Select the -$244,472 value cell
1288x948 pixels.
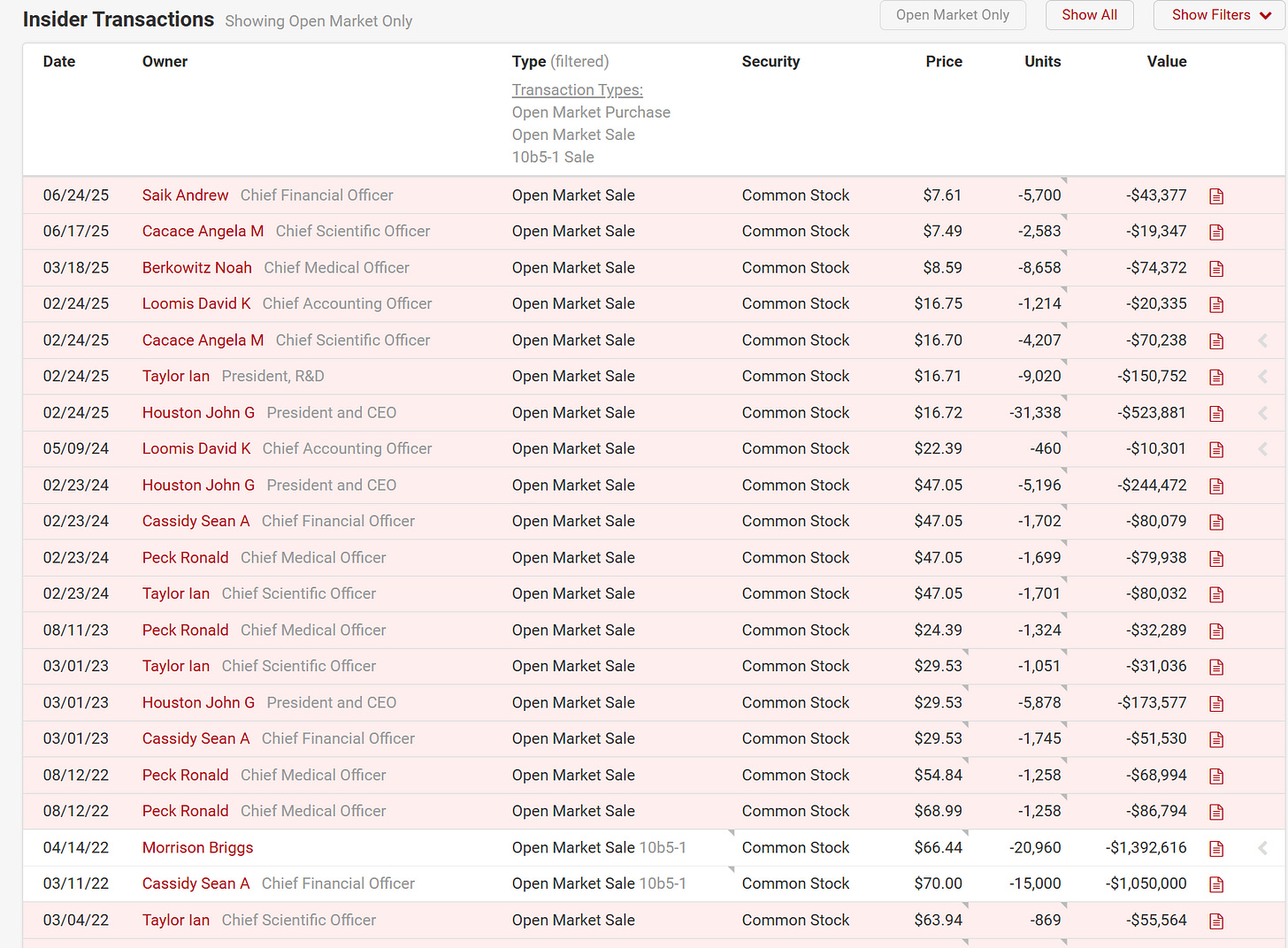tap(1153, 485)
